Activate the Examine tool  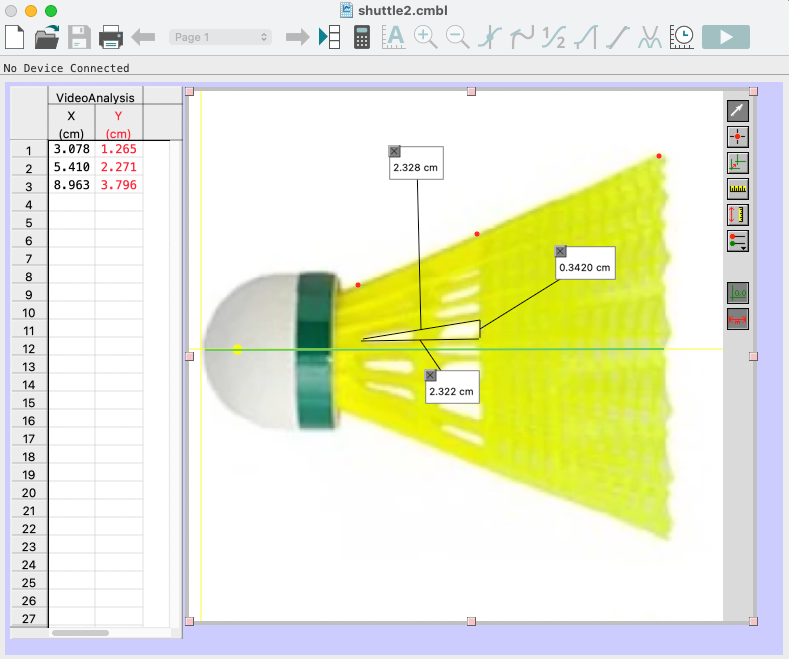click(490, 37)
